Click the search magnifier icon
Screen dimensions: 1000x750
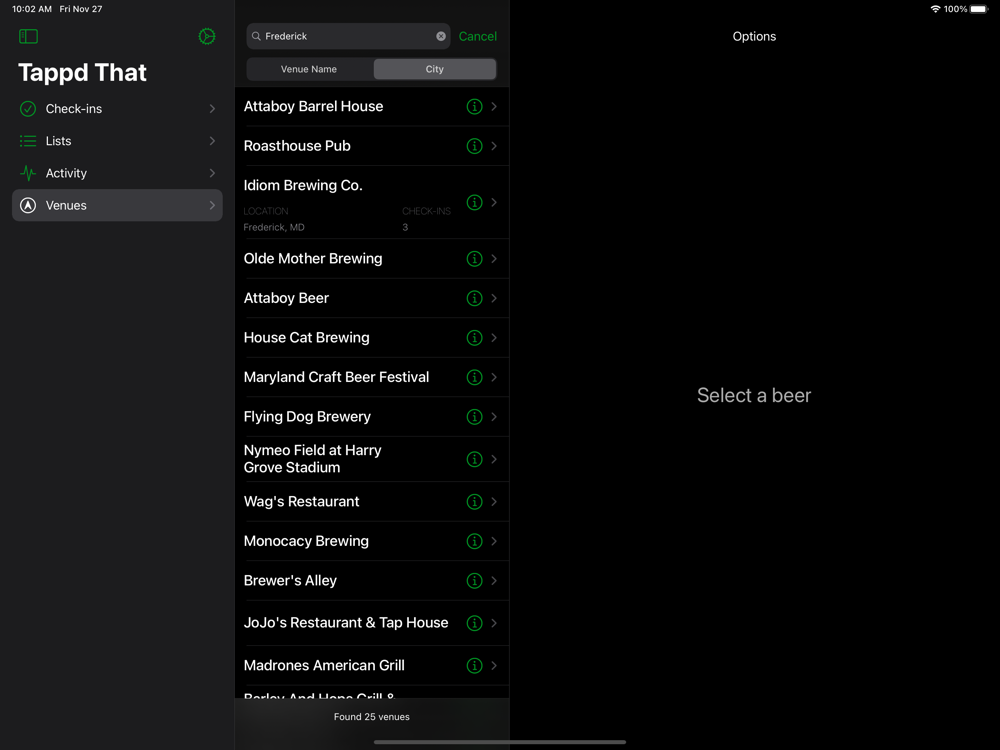click(x=256, y=36)
